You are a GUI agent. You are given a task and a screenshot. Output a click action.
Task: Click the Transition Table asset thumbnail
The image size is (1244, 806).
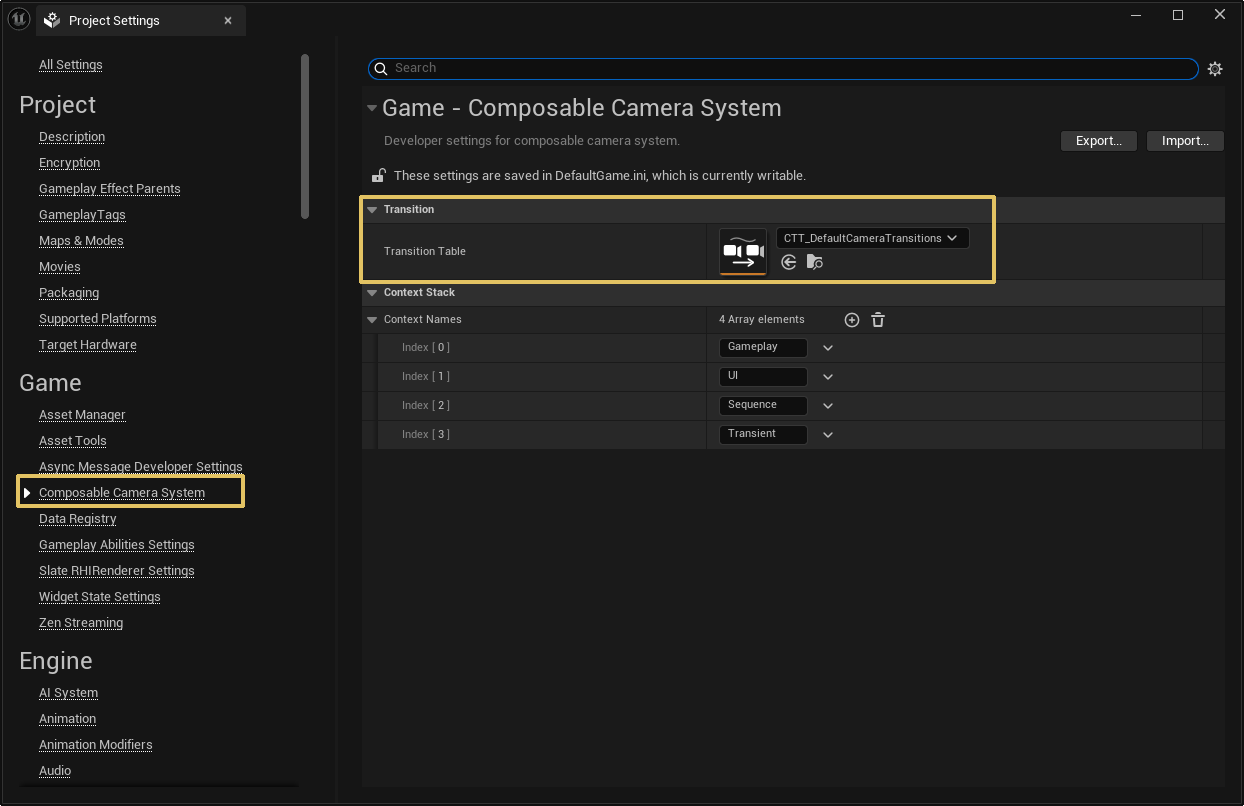(742, 251)
